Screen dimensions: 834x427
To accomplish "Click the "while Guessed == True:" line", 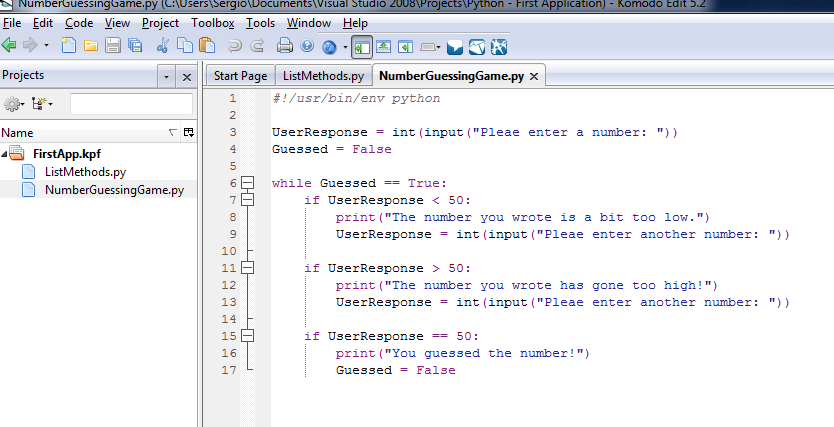I will [x=360, y=183].
